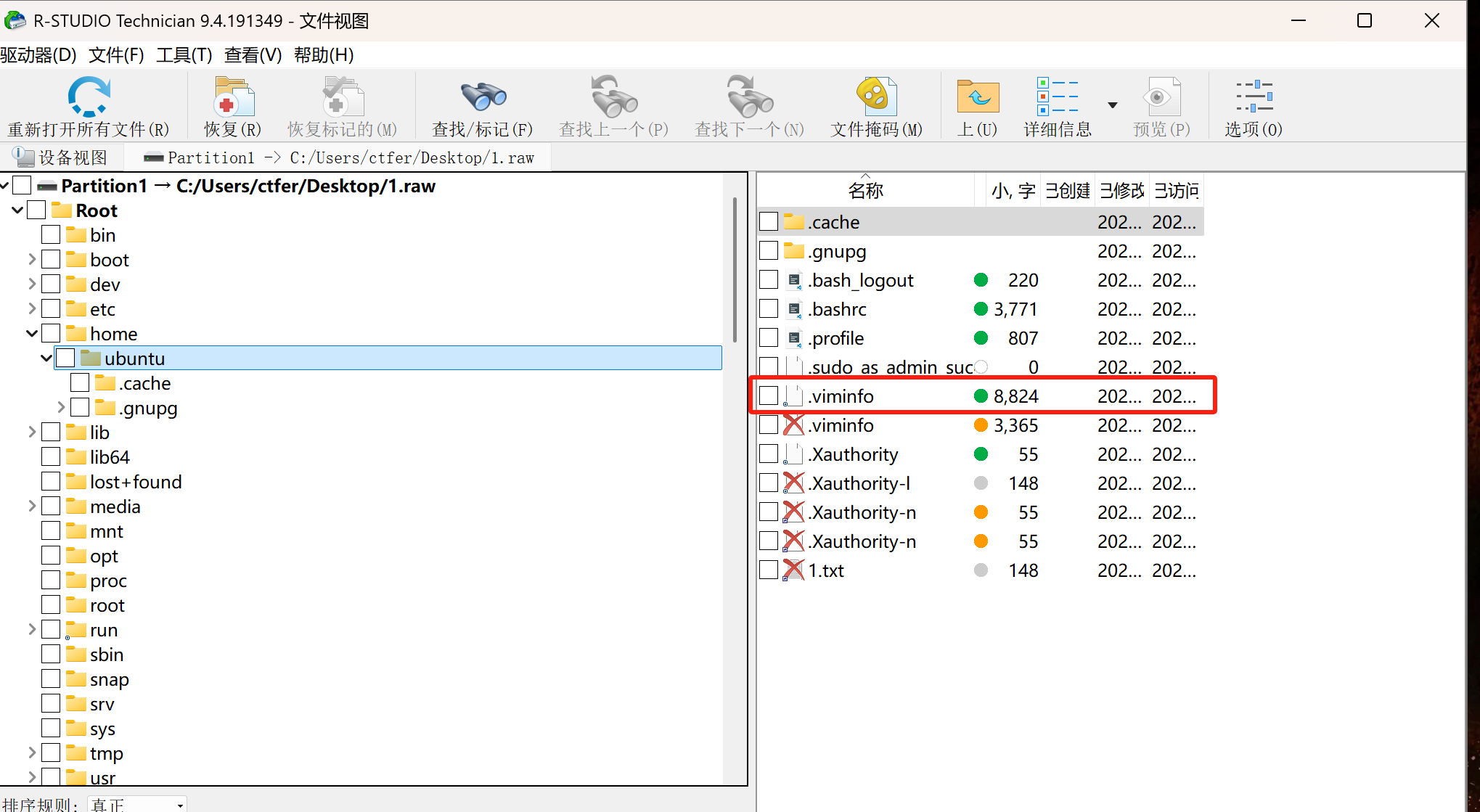This screenshot has width=1480, height=812.
Task: Click the Details view (详细信息) icon
Action: [x=1057, y=97]
